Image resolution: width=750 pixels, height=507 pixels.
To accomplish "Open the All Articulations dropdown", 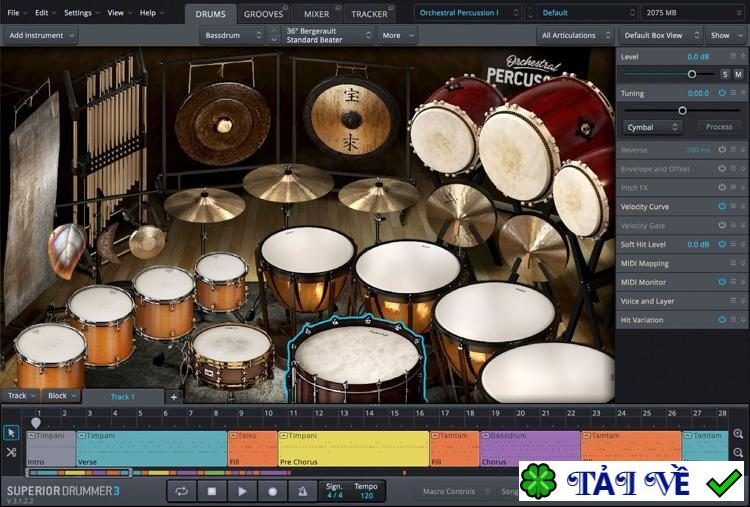I will [573, 35].
